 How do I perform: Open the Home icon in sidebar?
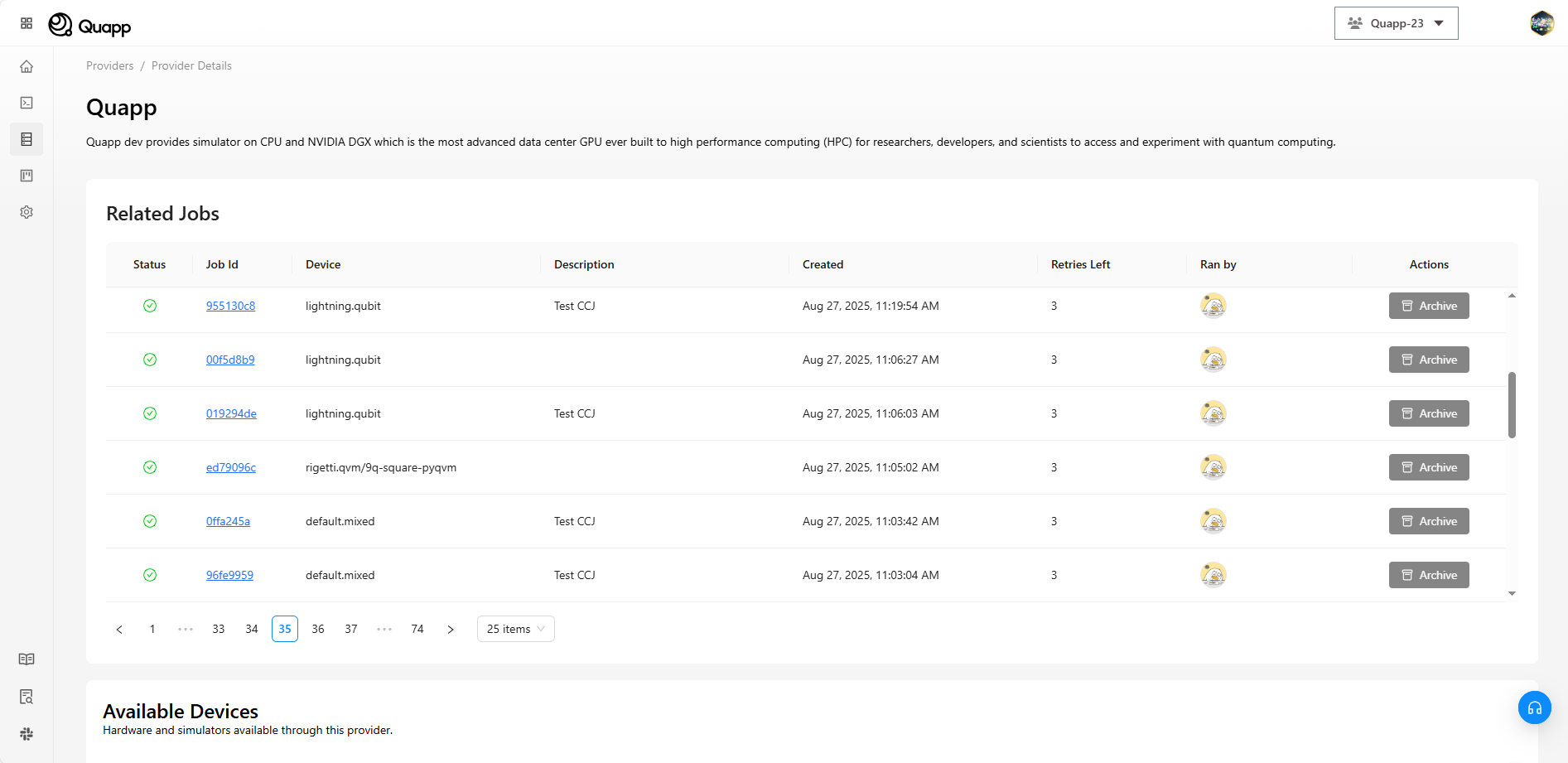[27, 66]
